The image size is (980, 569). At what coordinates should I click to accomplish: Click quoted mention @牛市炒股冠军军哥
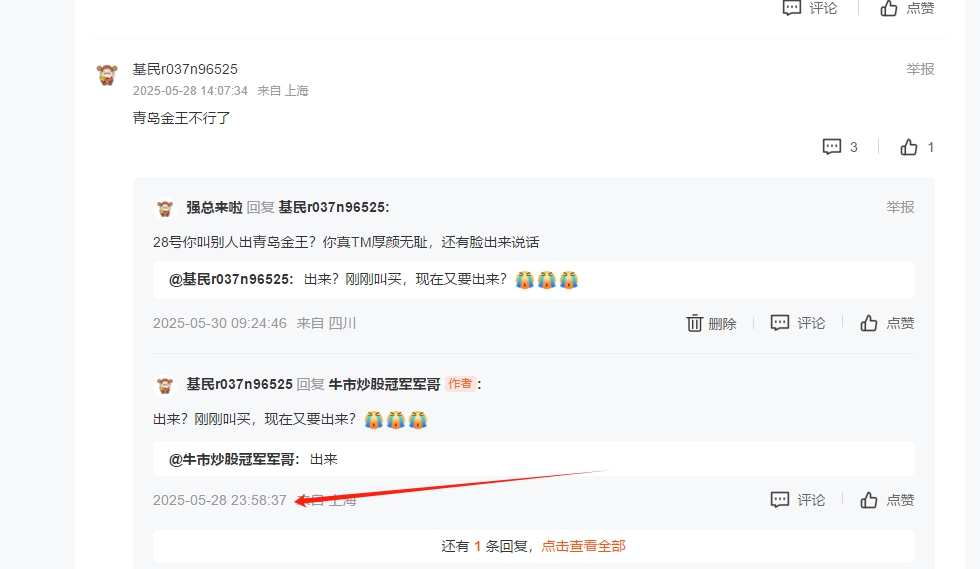click(x=234, y=460)
